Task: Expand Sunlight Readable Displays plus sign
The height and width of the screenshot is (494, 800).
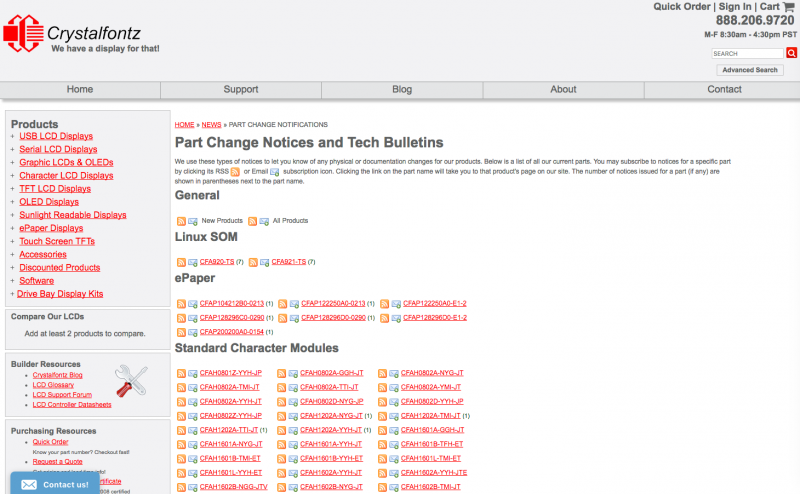Action: 12,215
